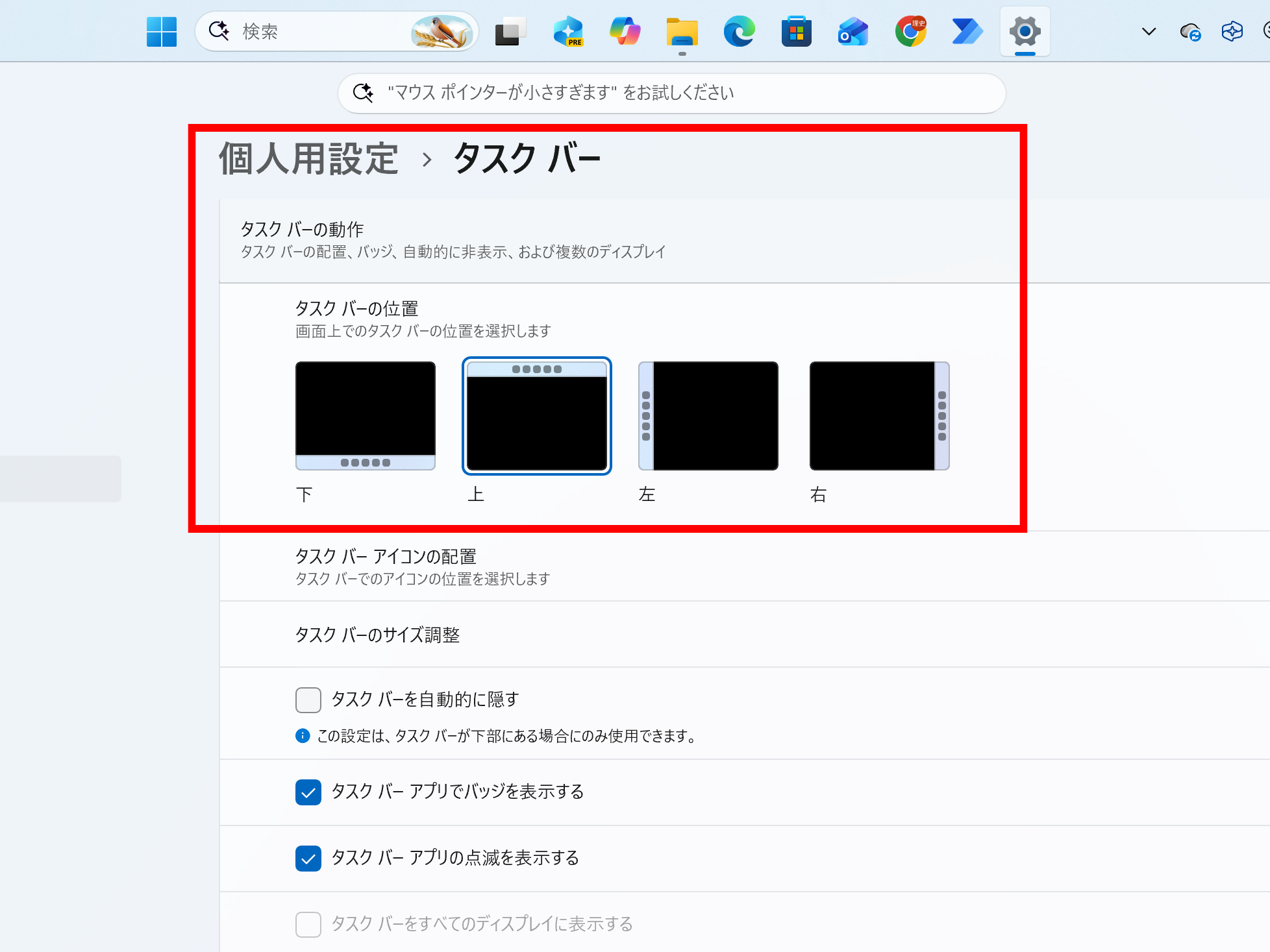Click the OneDrive cloud sync tray icon
This screenshot has height=952, width=1270.
(1190, 32)
